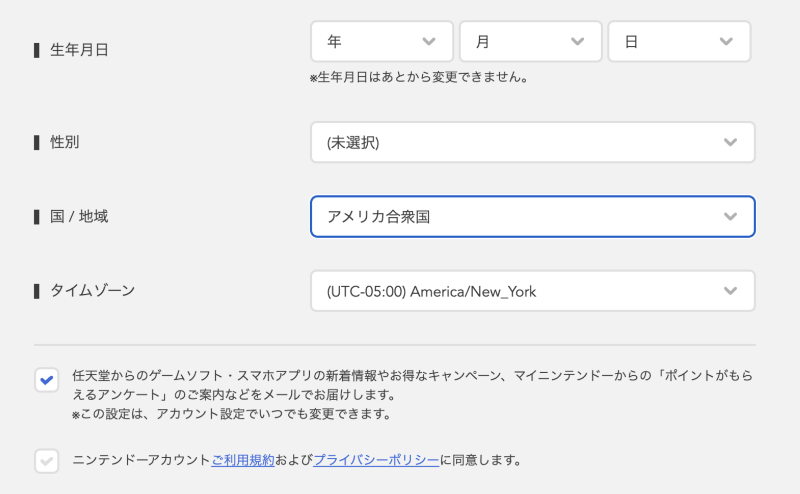Check the terms agreement 同意します checkbox

point(46,461)
